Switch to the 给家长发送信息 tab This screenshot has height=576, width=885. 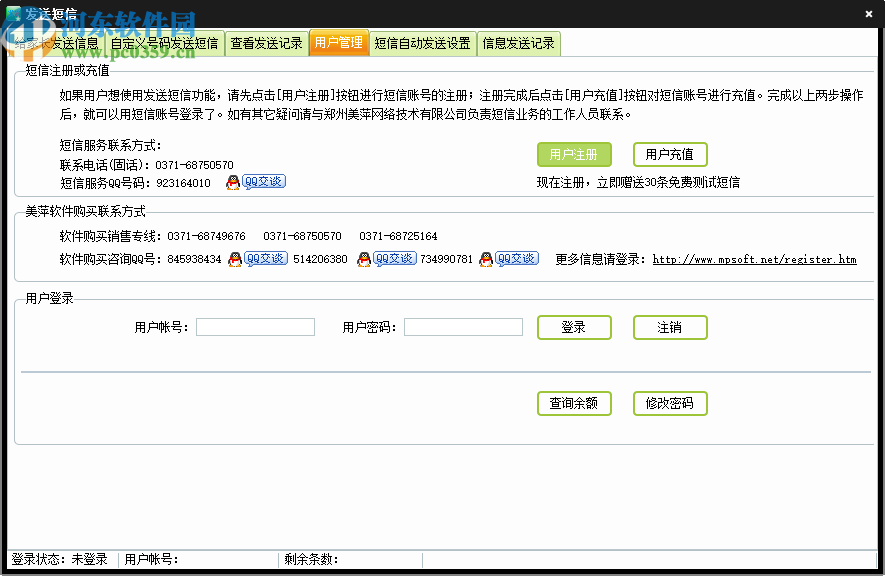click(x=54, y=43)
